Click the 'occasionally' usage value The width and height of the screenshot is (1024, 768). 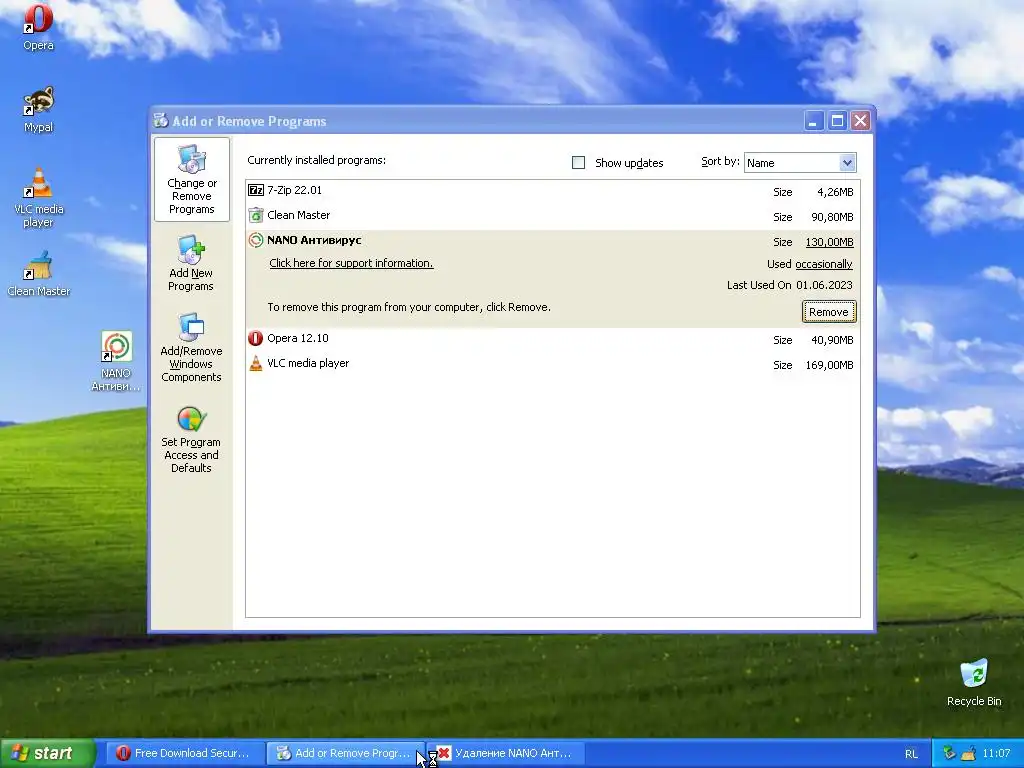pyautogui.click(x=824, y=264)
